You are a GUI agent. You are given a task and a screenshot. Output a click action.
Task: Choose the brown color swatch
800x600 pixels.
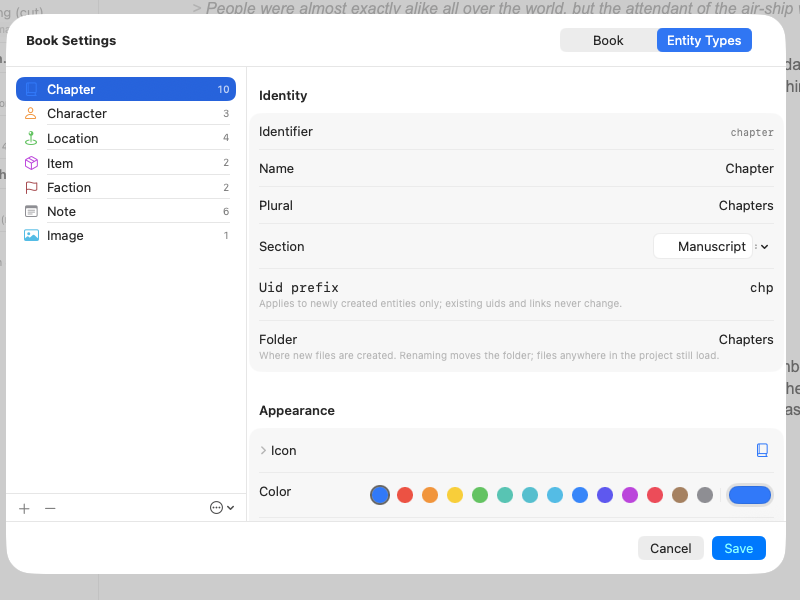pos(680,495)
